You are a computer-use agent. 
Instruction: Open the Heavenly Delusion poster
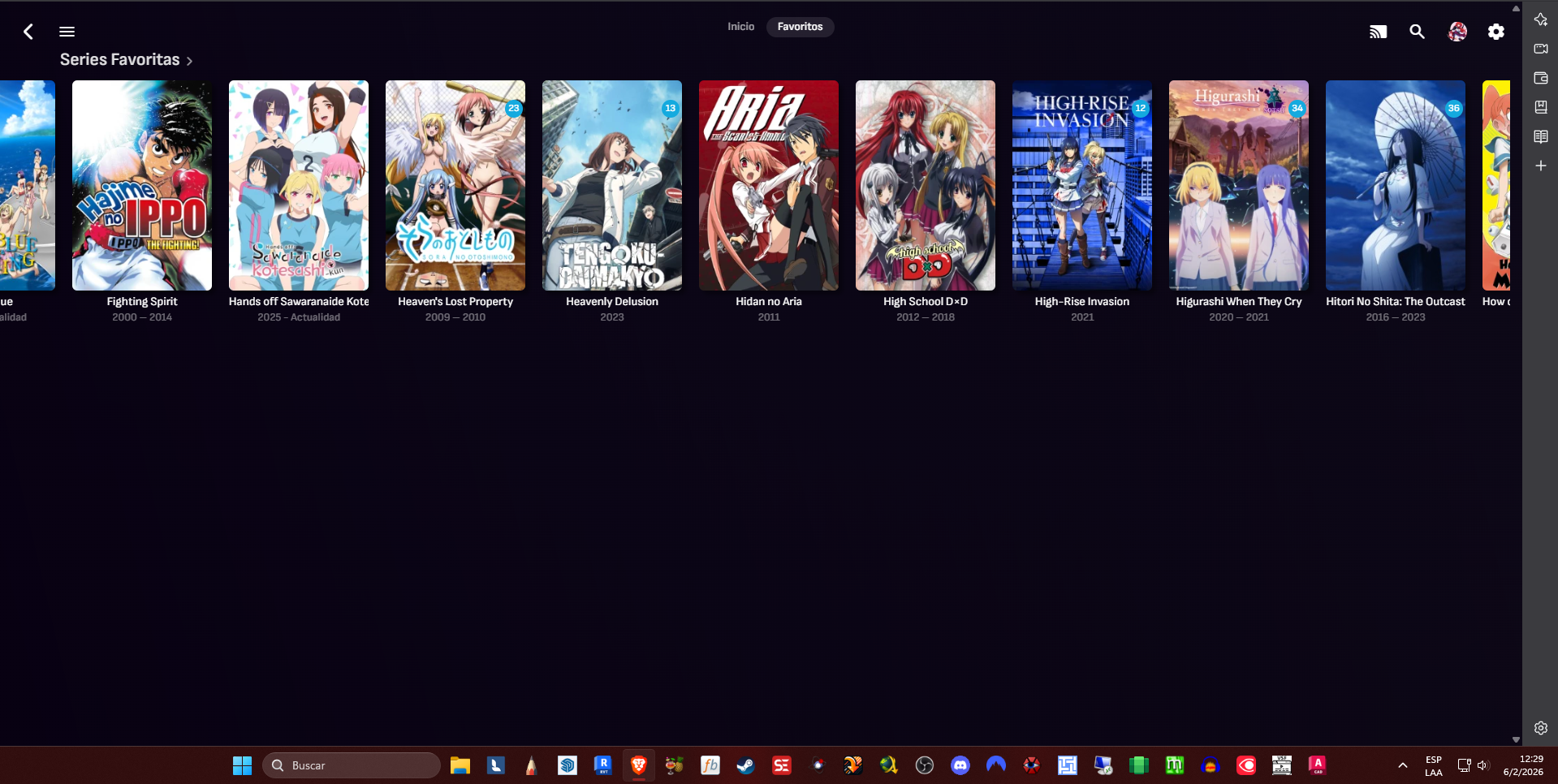tap(612, 185)
